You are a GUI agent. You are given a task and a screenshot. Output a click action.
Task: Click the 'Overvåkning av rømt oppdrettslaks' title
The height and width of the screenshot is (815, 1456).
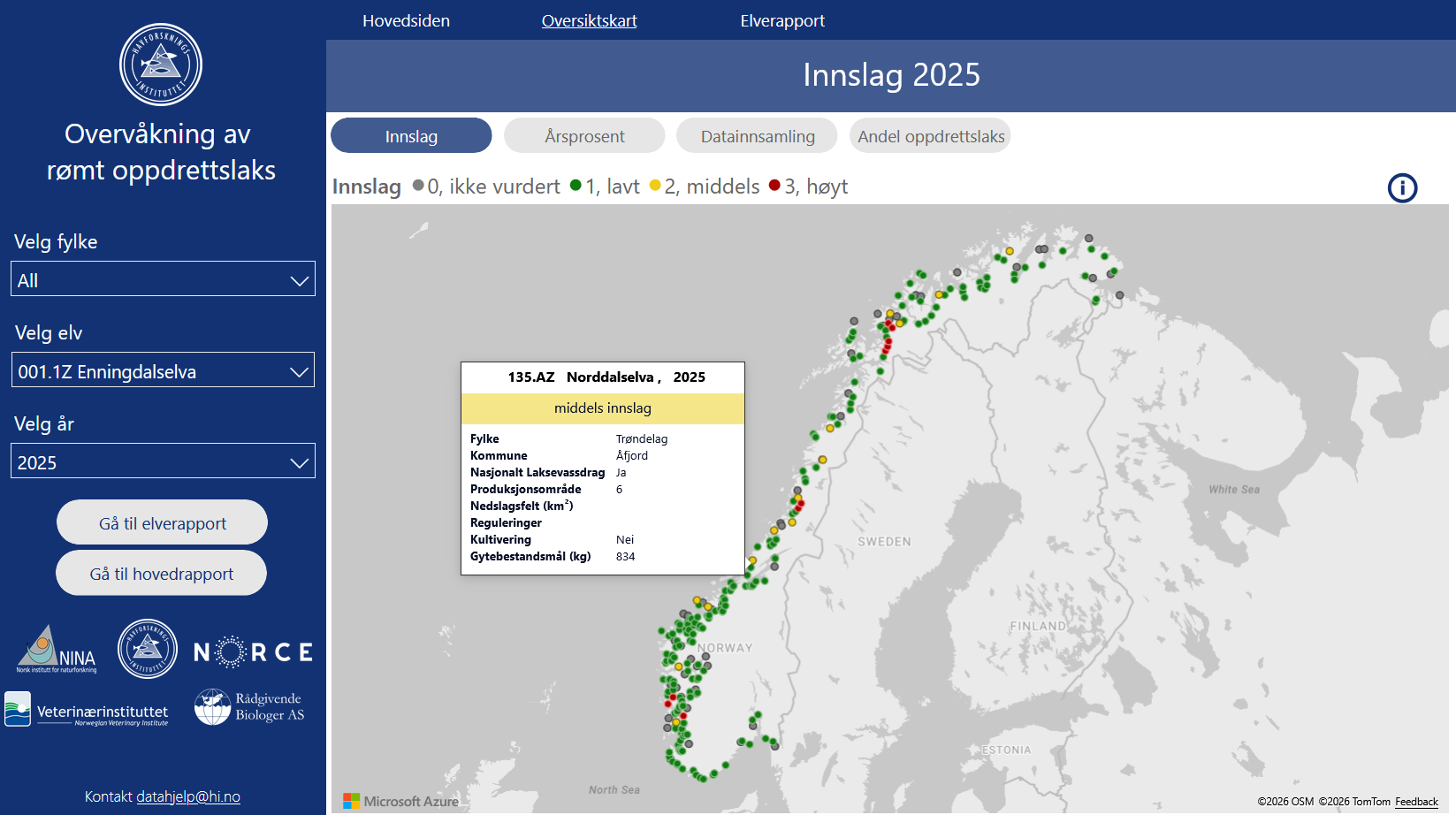point(161,151)
